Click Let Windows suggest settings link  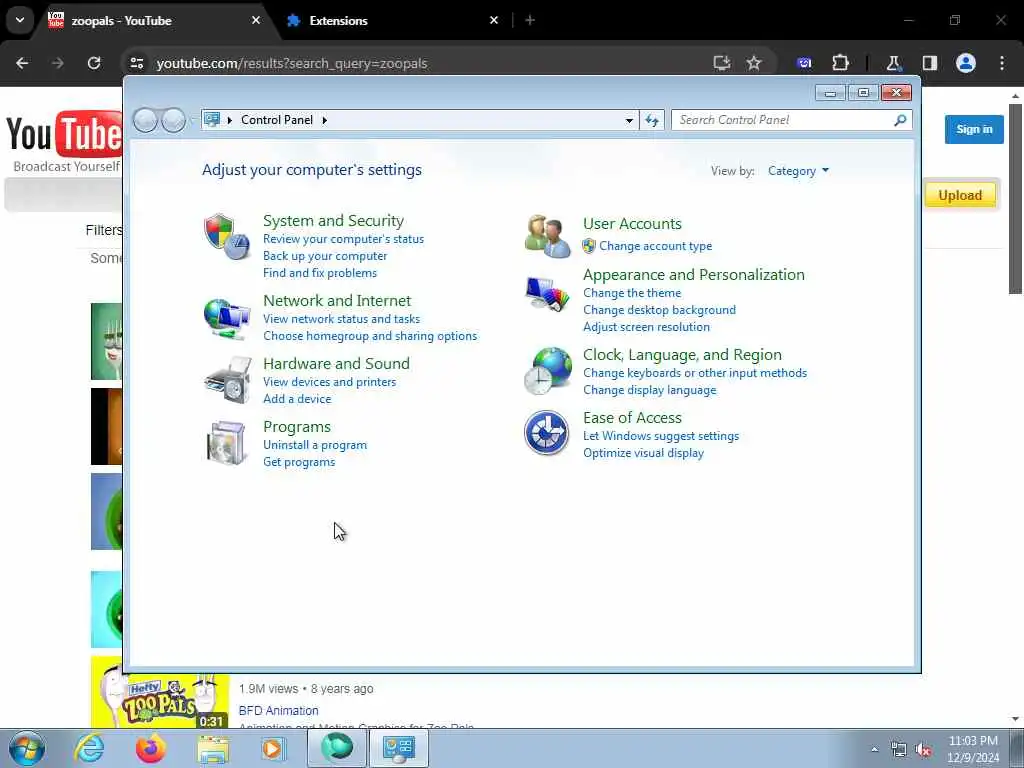[661, 436]
